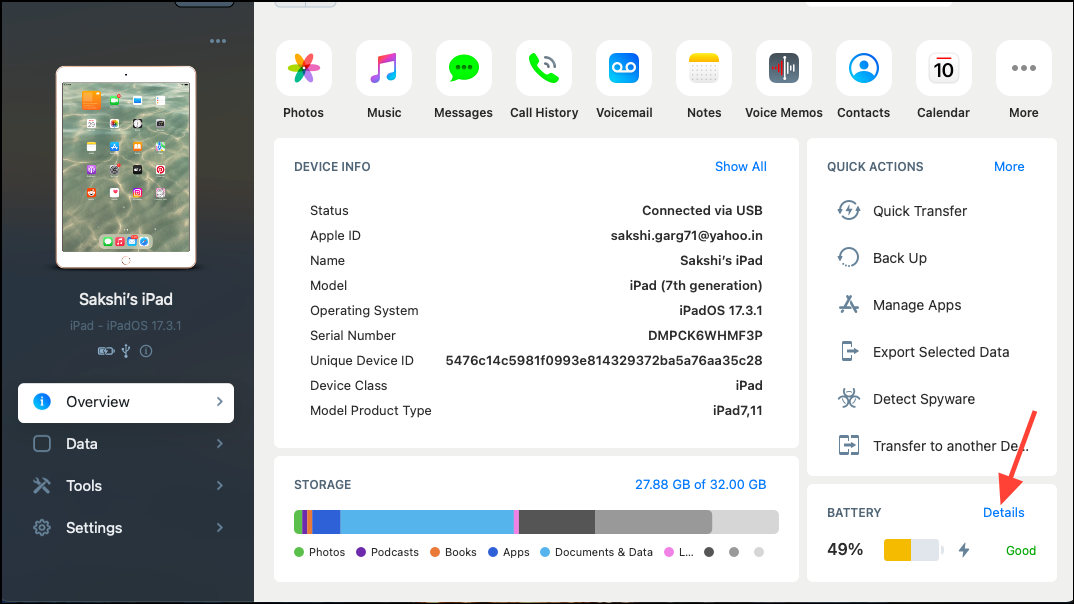Click the 49% battery percentage
The height and width of the screenshot is (604, 1074).
click(x=845, y=549)
